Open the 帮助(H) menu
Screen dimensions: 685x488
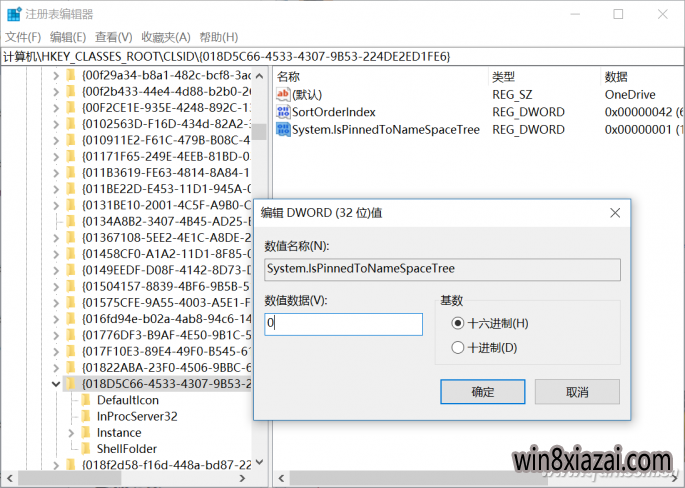click(218, 37)
